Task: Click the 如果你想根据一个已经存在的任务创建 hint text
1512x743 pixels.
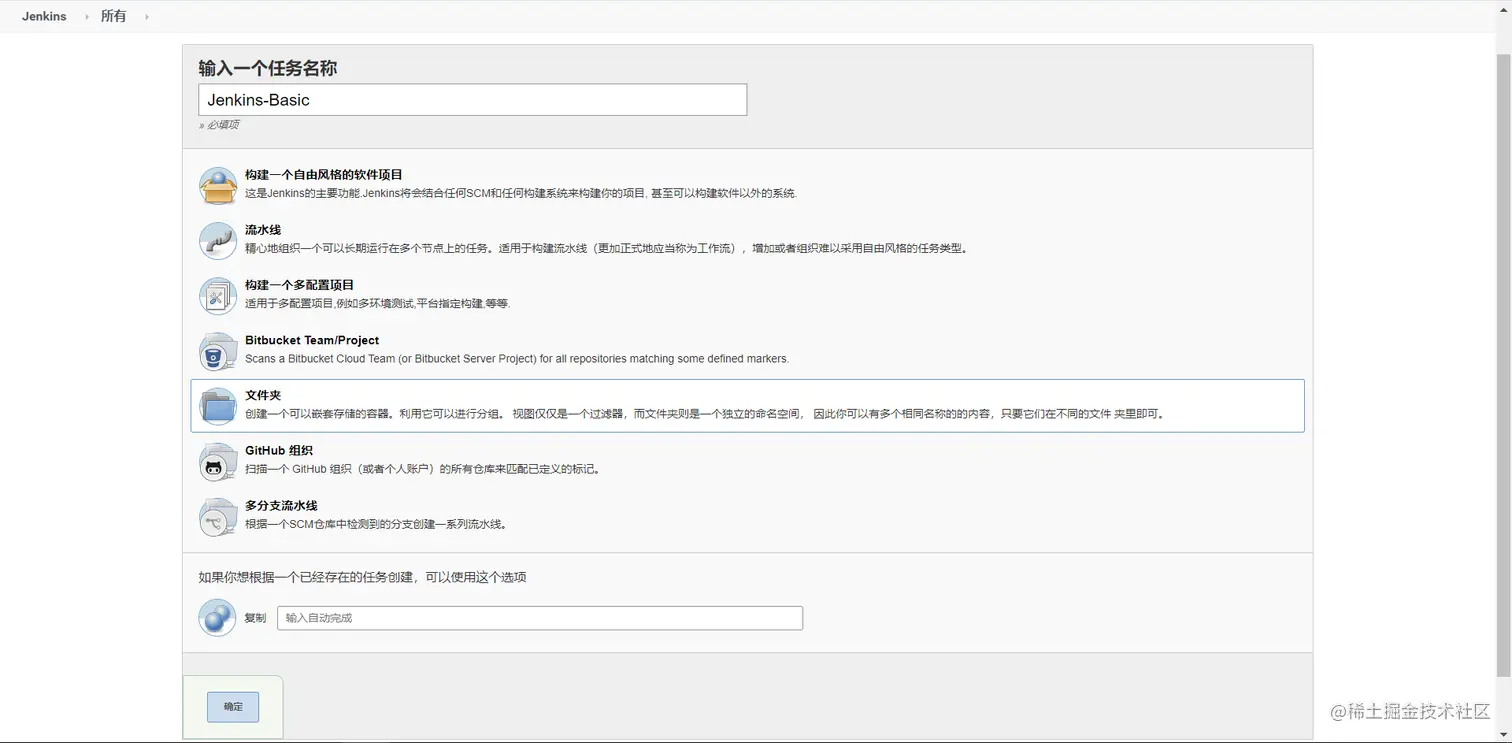Action: (362, 577)
